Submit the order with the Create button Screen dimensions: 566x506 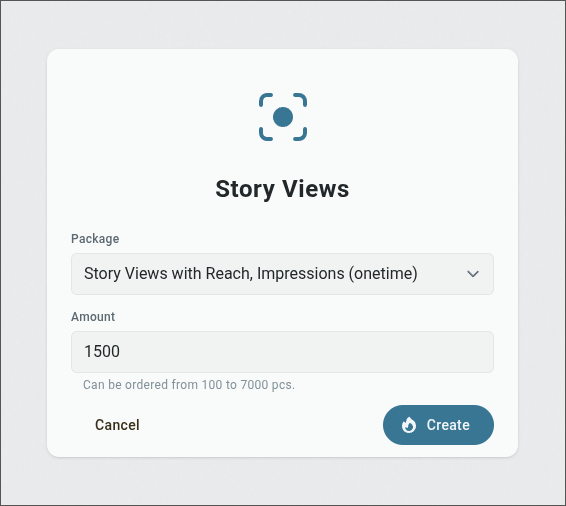(438, 425)
